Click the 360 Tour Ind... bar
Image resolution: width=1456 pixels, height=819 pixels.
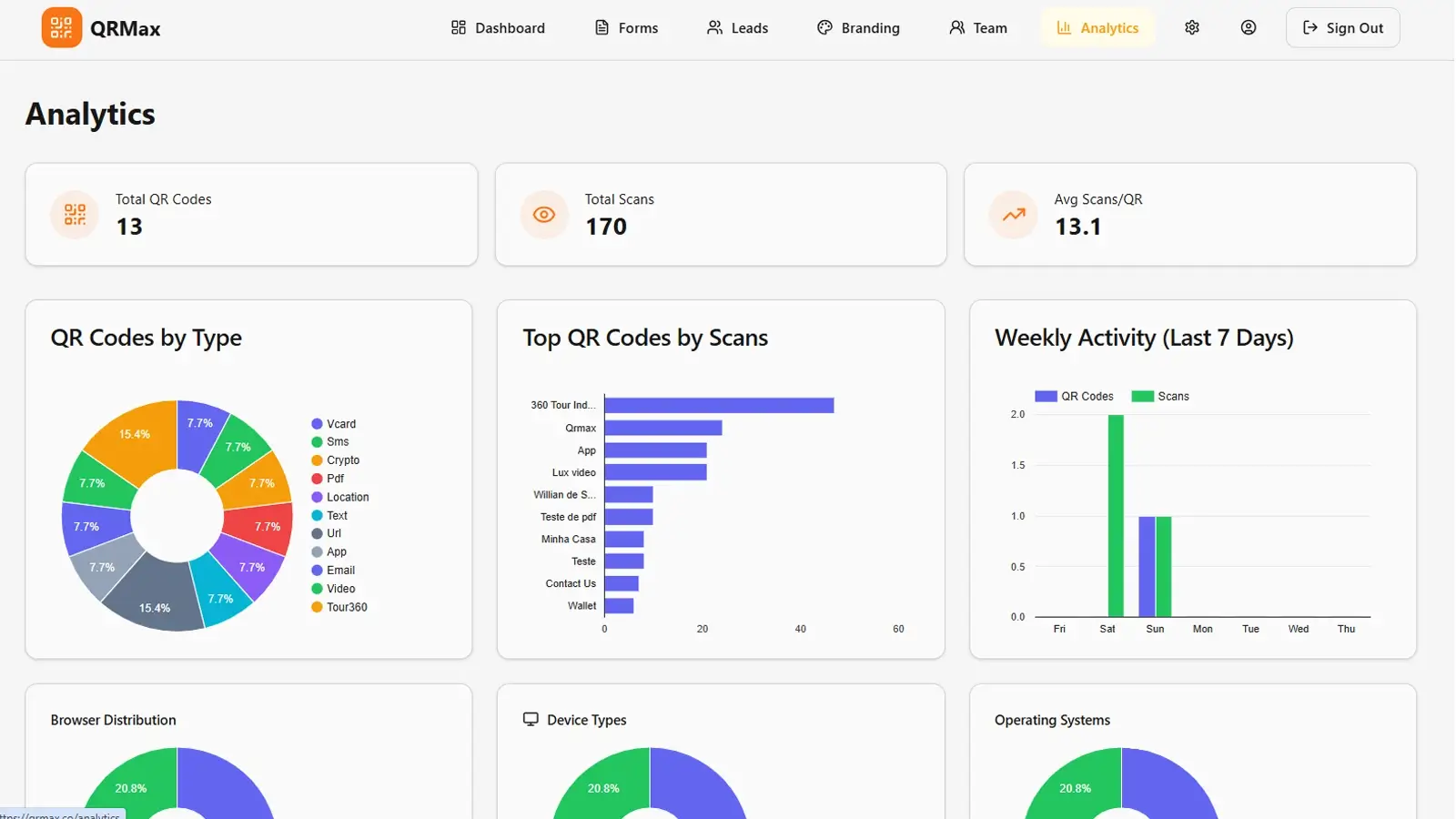point(719,406)
